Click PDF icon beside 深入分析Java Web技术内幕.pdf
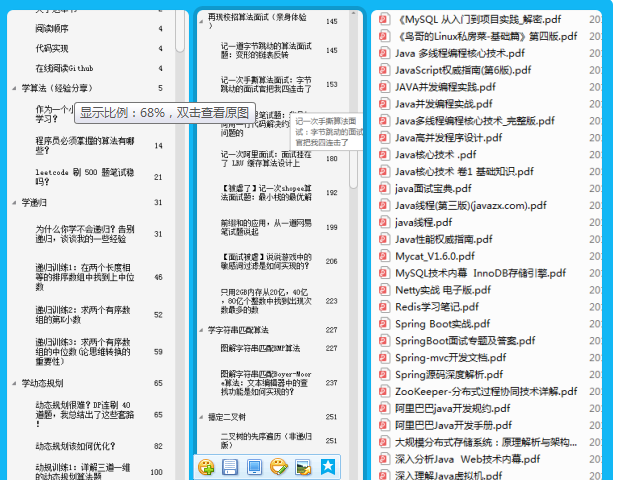 385,460
